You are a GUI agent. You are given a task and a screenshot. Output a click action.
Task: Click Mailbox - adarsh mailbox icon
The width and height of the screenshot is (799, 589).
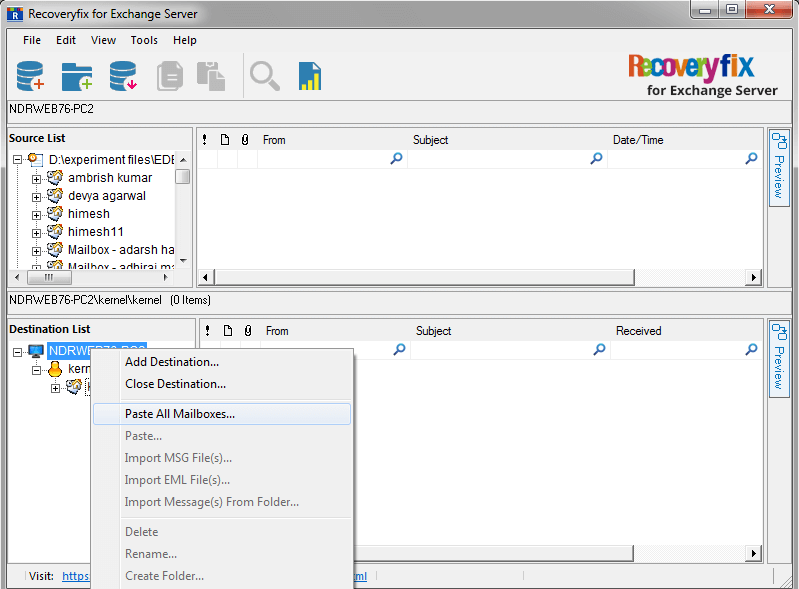(55, 249)
